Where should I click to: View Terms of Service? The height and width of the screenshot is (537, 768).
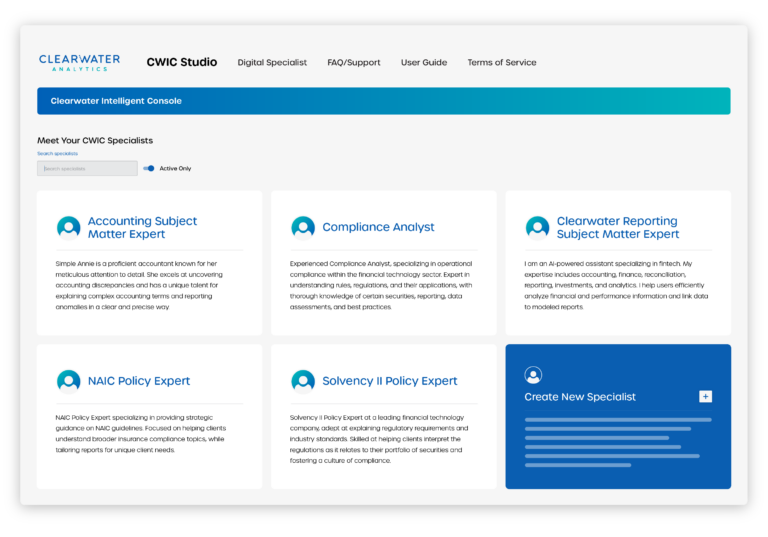502,62
